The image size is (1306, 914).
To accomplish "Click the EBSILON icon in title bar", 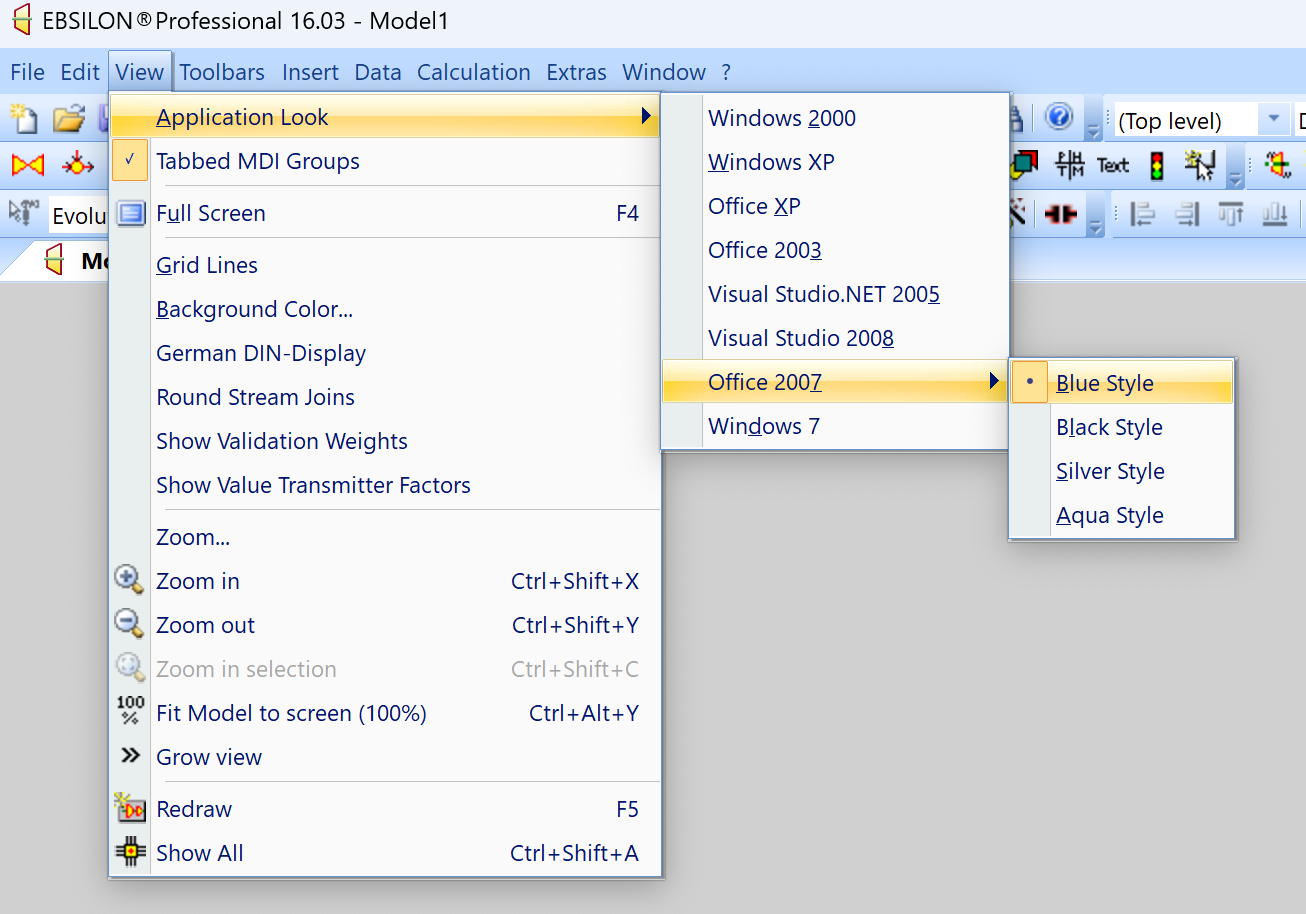I will 21,20.
